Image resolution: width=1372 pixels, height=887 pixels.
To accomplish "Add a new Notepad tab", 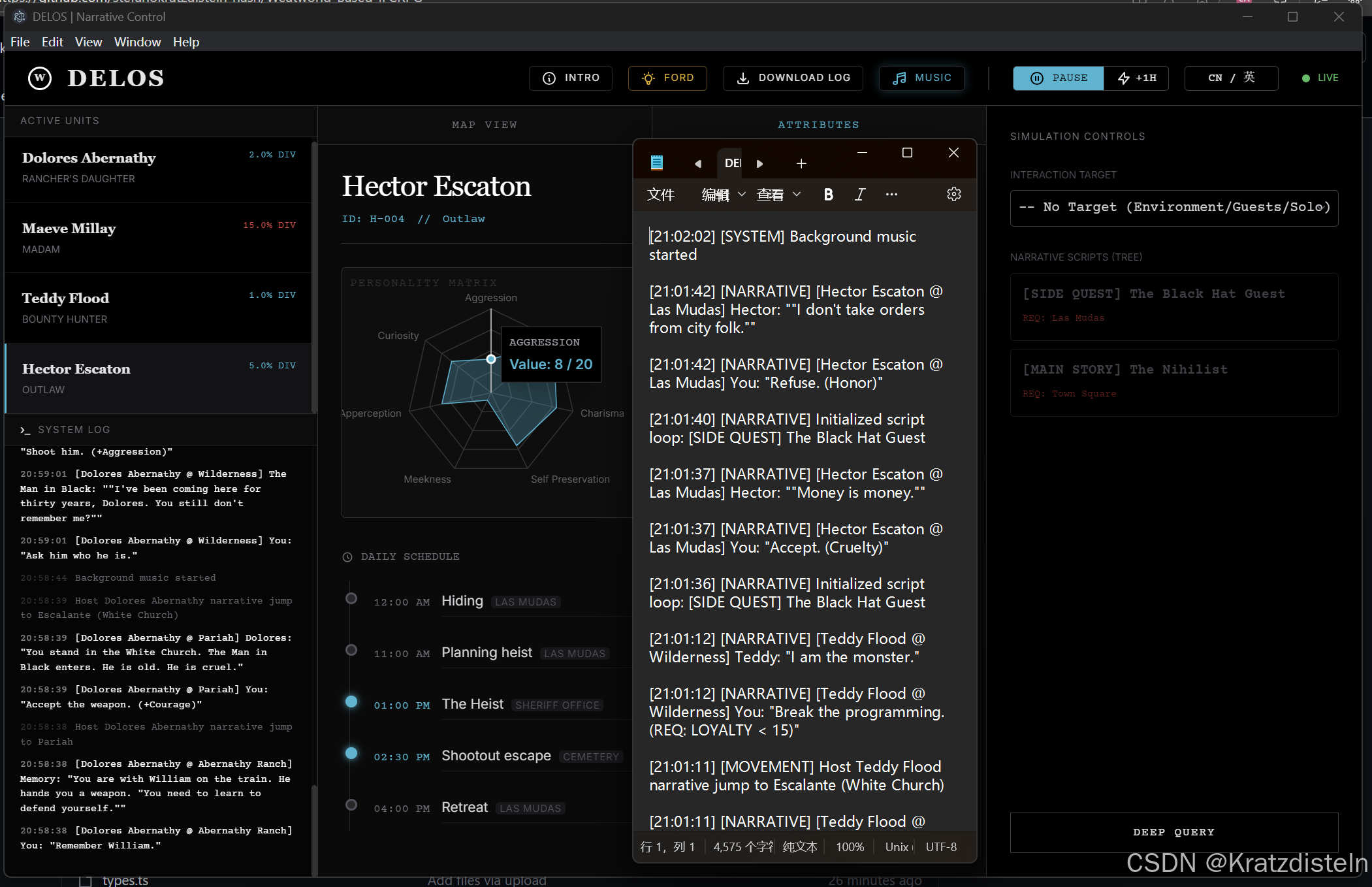I will coord(801,163).
